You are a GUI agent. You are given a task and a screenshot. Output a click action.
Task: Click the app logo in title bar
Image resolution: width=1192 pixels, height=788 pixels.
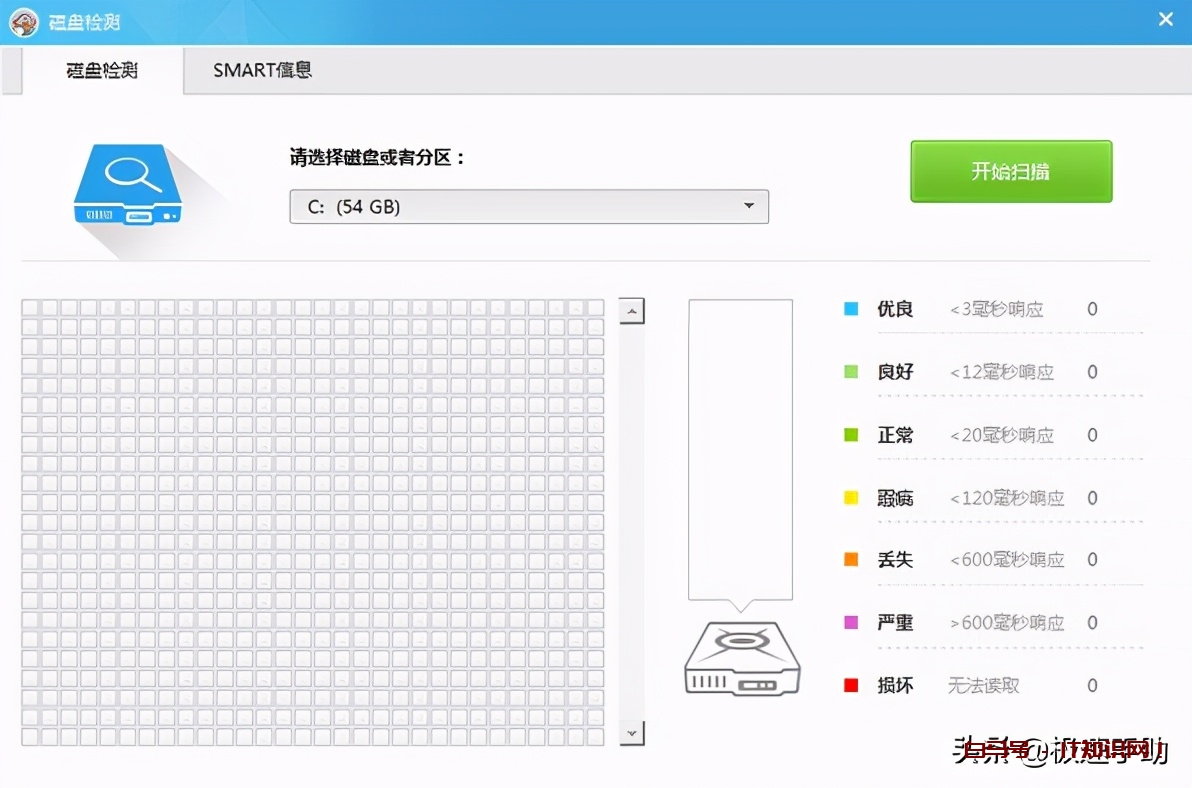(x=26, y=21)
